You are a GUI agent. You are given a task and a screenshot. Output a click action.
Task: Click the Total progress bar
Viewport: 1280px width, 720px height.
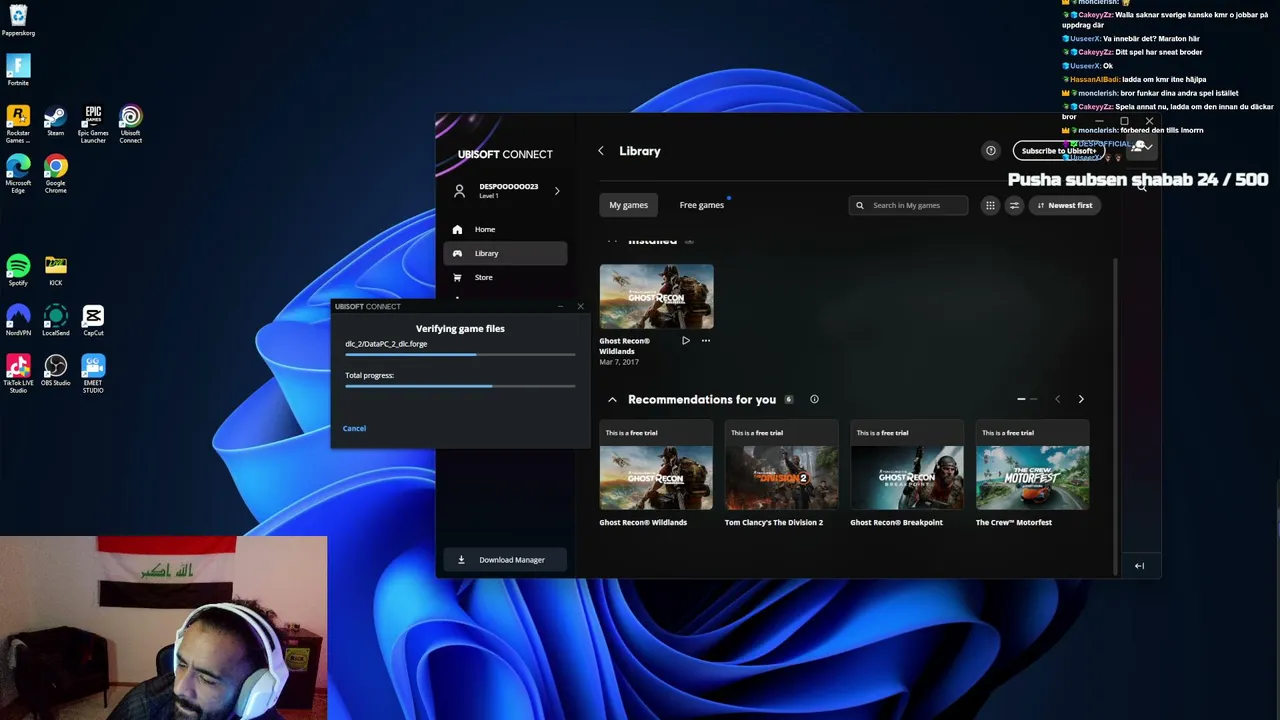tap(460, 386)
